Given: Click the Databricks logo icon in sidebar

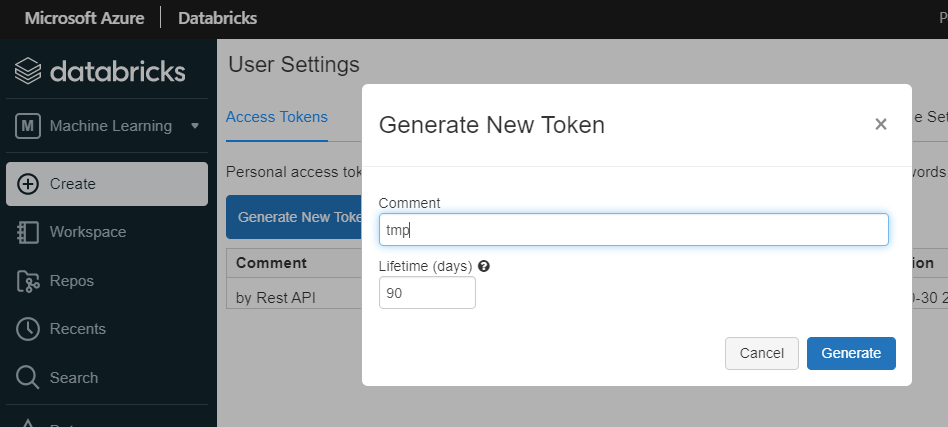Looking at the screenshot, I should [x=28, y=71].
